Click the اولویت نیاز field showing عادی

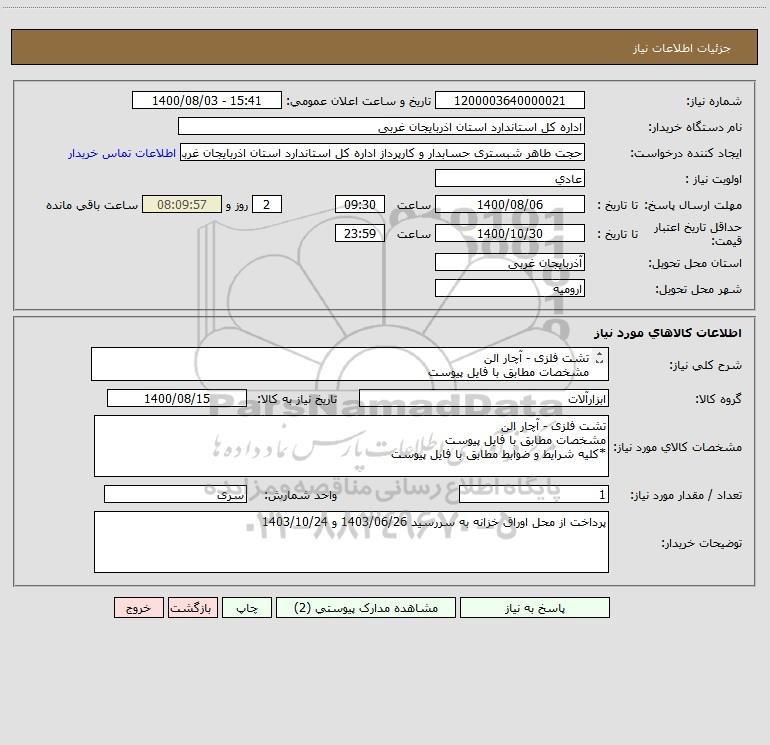pyautogui.click(x=510, y=178)
